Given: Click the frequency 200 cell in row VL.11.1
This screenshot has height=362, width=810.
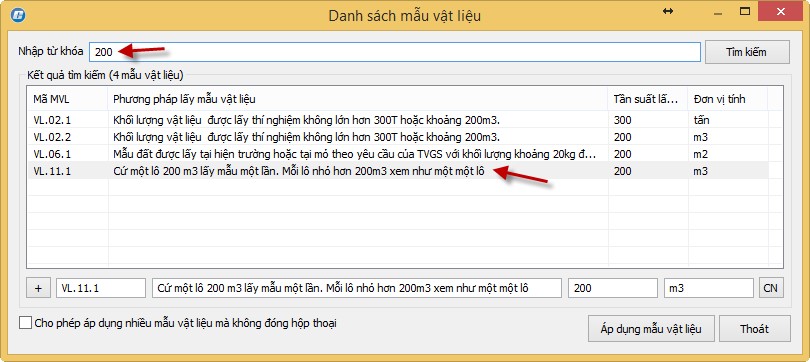Looking at the screenshot, I should click(x=622, y=171).
